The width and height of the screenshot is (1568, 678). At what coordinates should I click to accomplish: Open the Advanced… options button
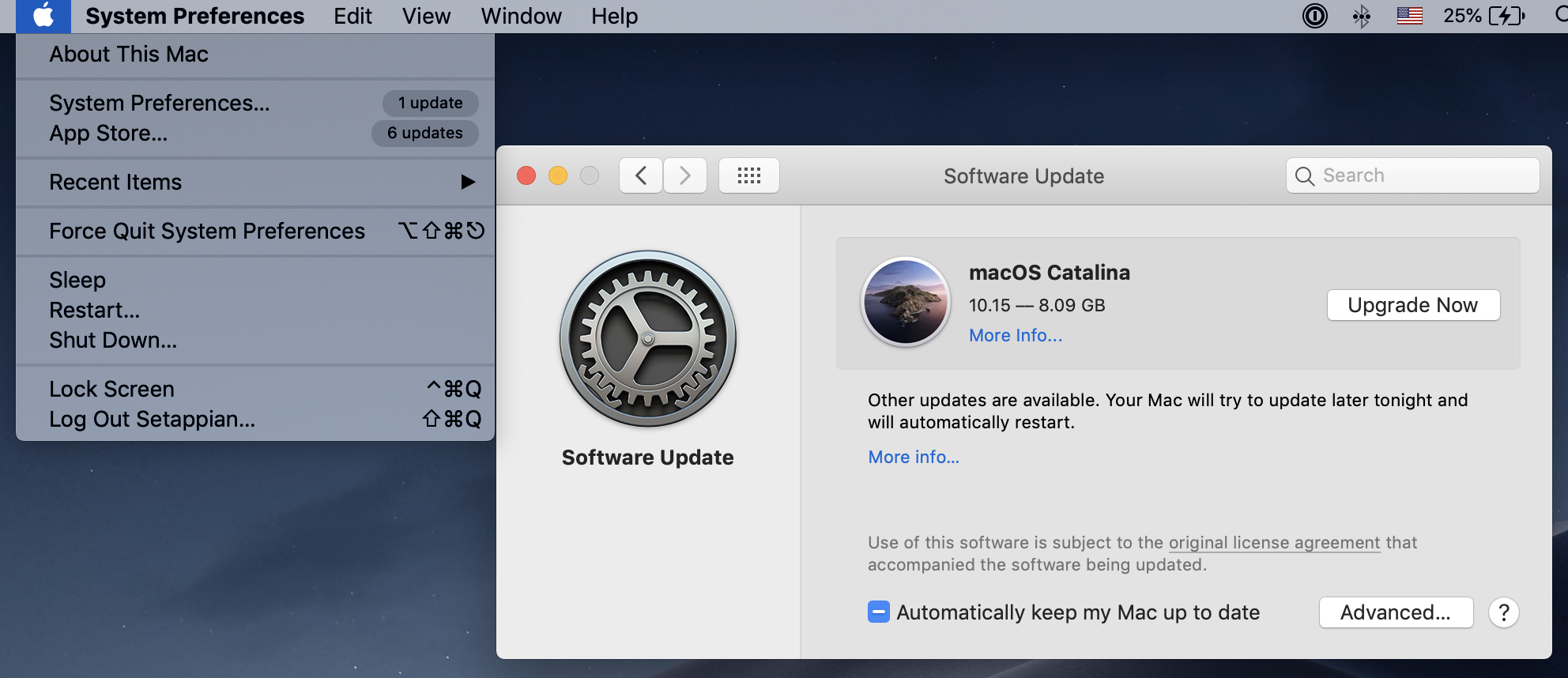click(1396, 612)
